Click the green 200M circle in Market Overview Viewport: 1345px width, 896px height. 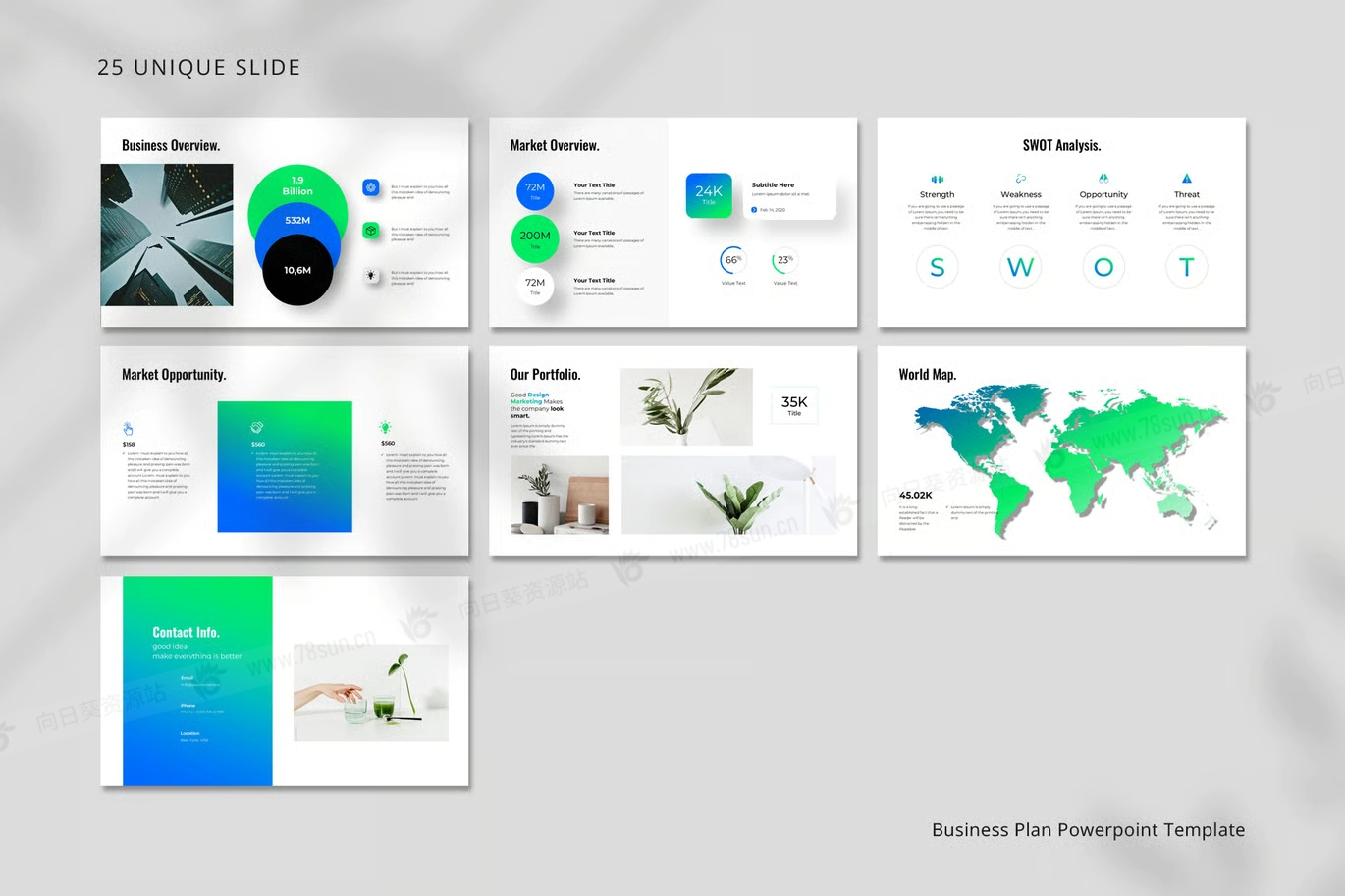pos(535,237)
